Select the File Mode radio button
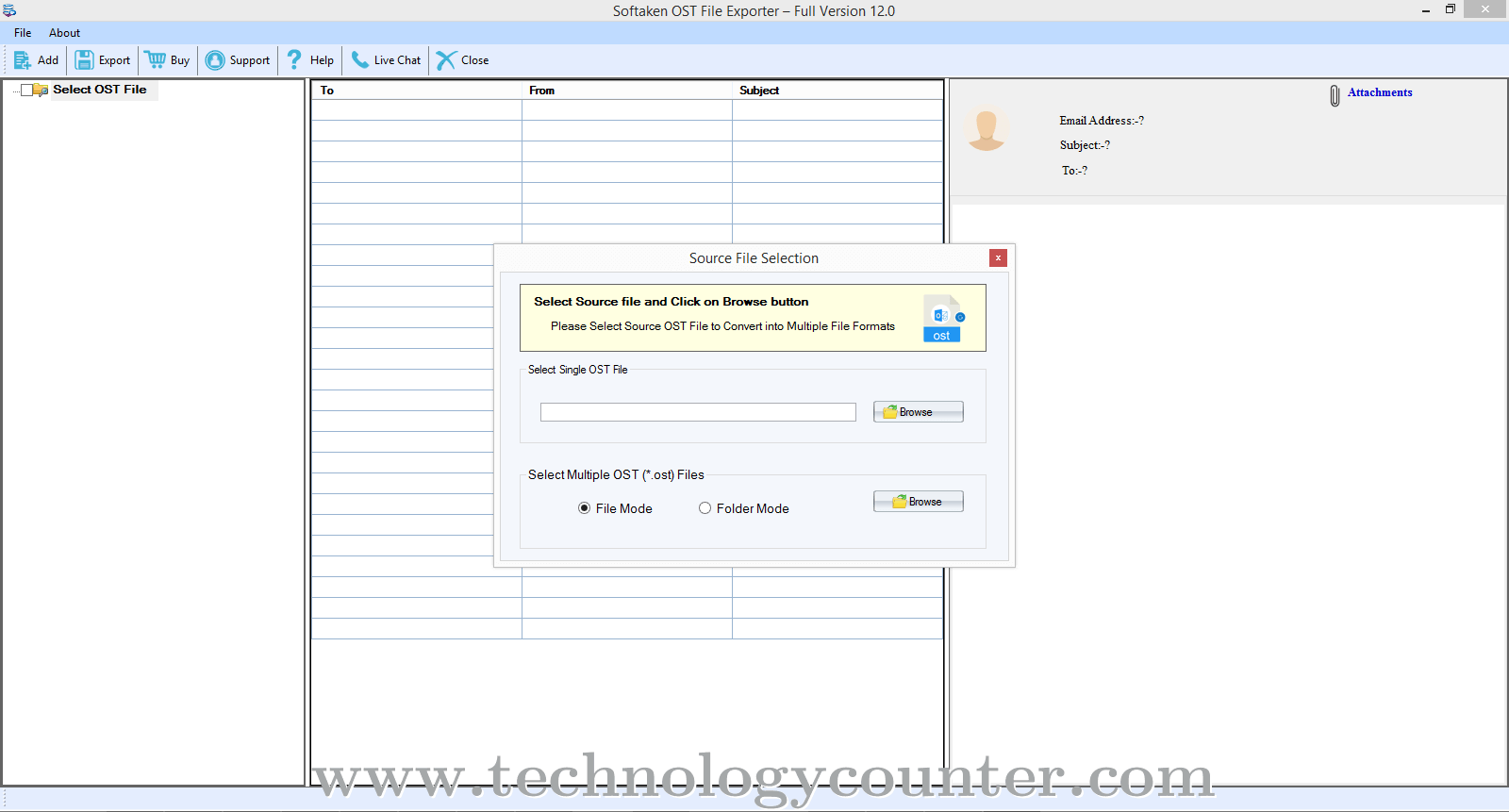 coord(585,508)
